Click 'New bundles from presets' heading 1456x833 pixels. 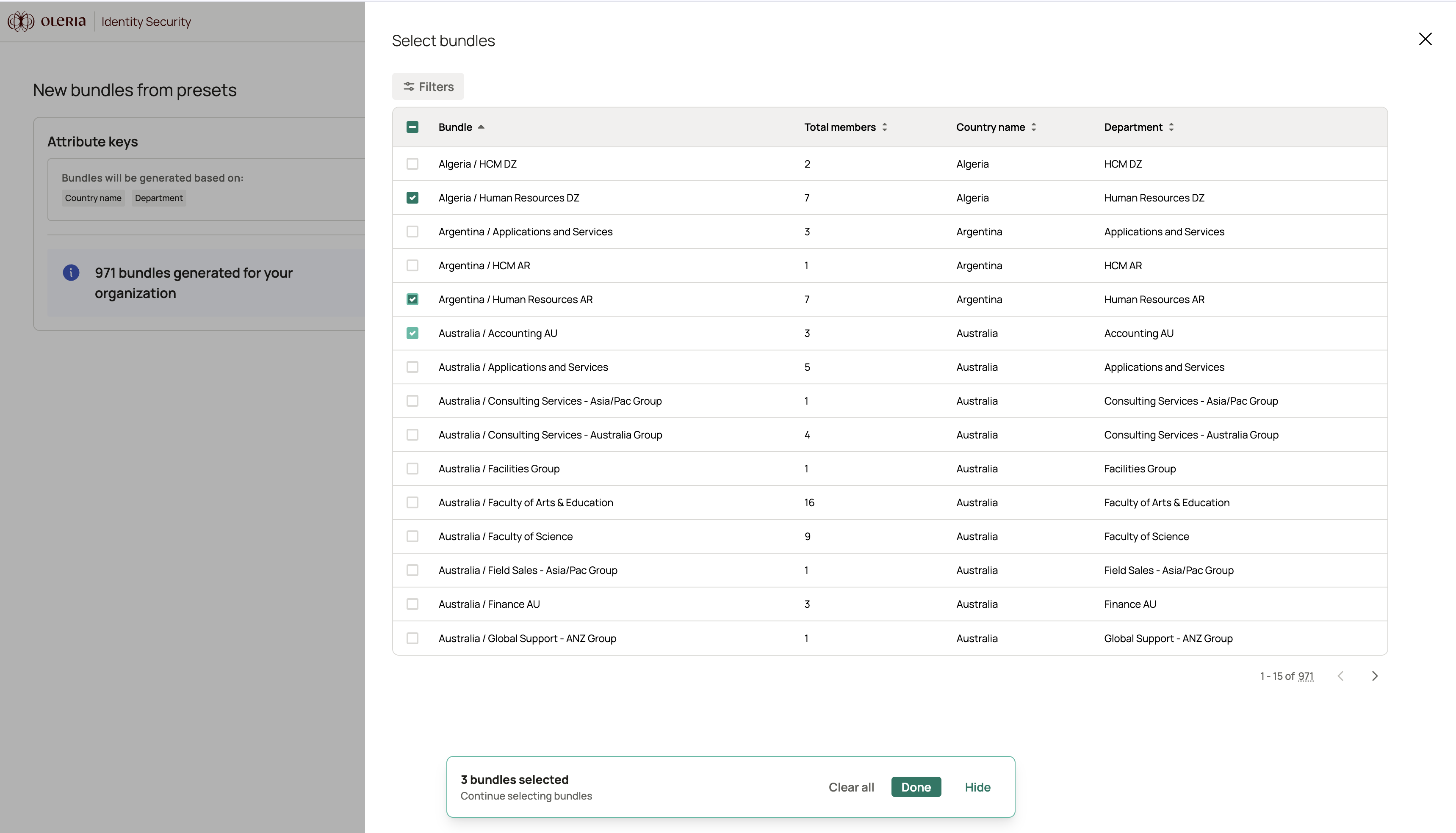(x=135, y=90)
